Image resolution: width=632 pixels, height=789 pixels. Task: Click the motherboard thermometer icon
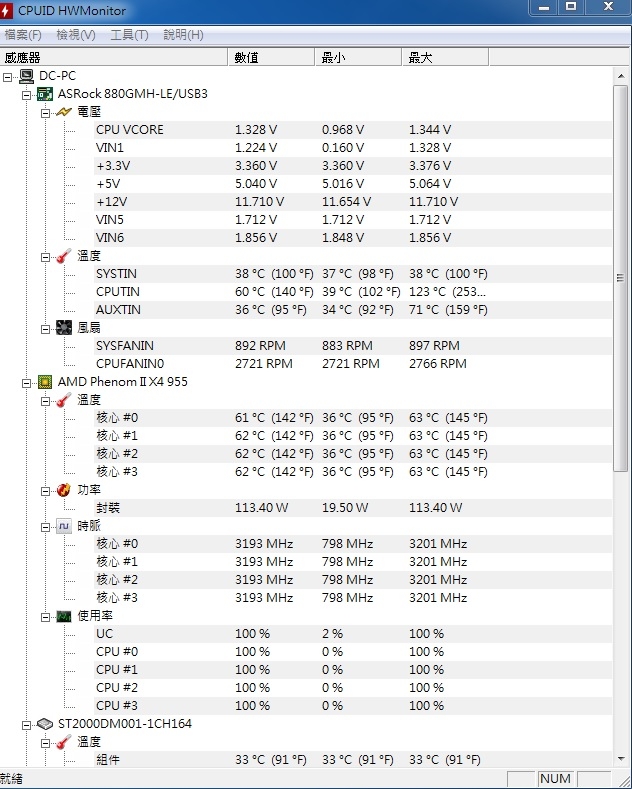point(64,256)
